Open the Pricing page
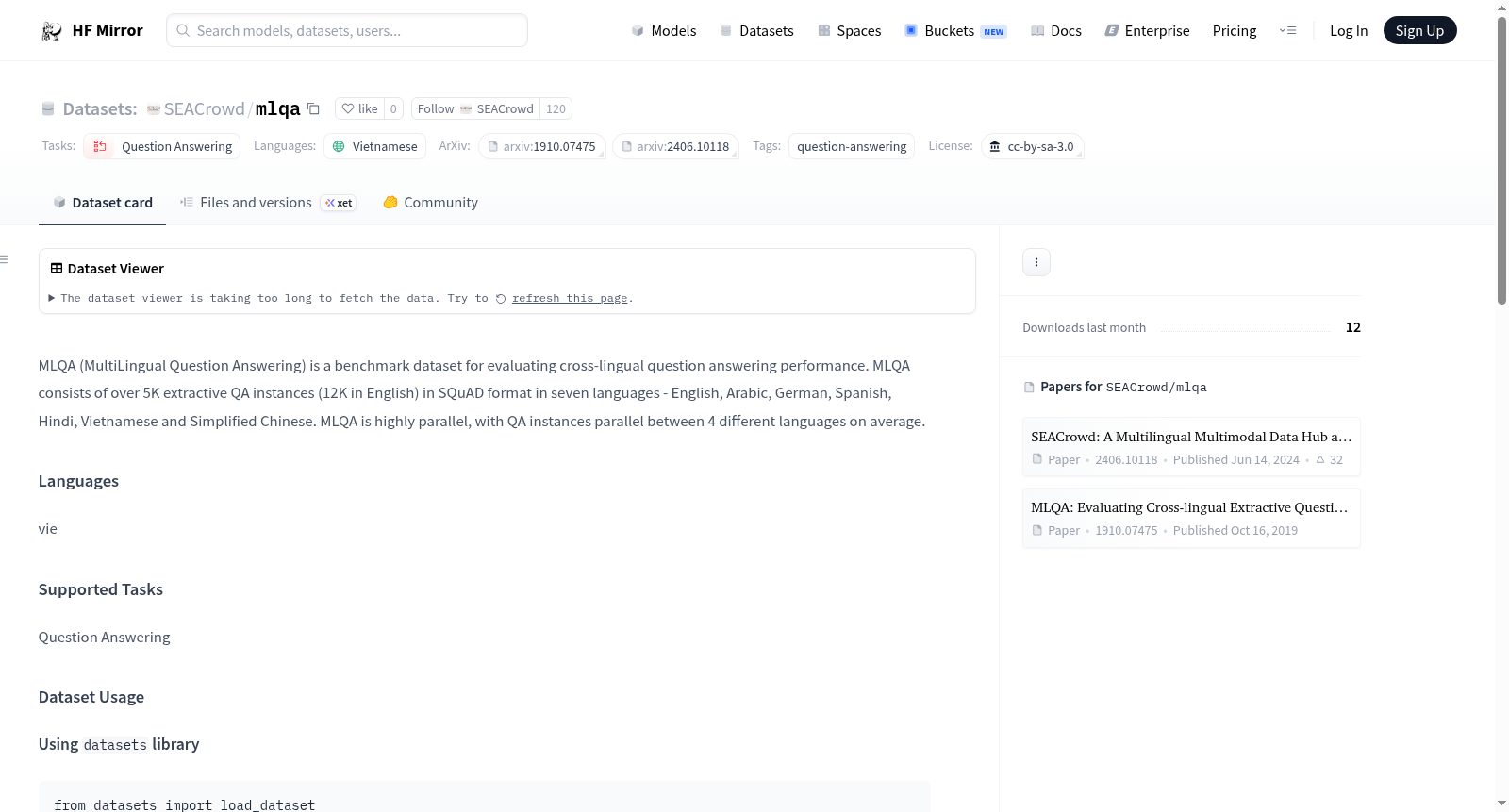1509x812 pixels. (x=1235, y=31)
